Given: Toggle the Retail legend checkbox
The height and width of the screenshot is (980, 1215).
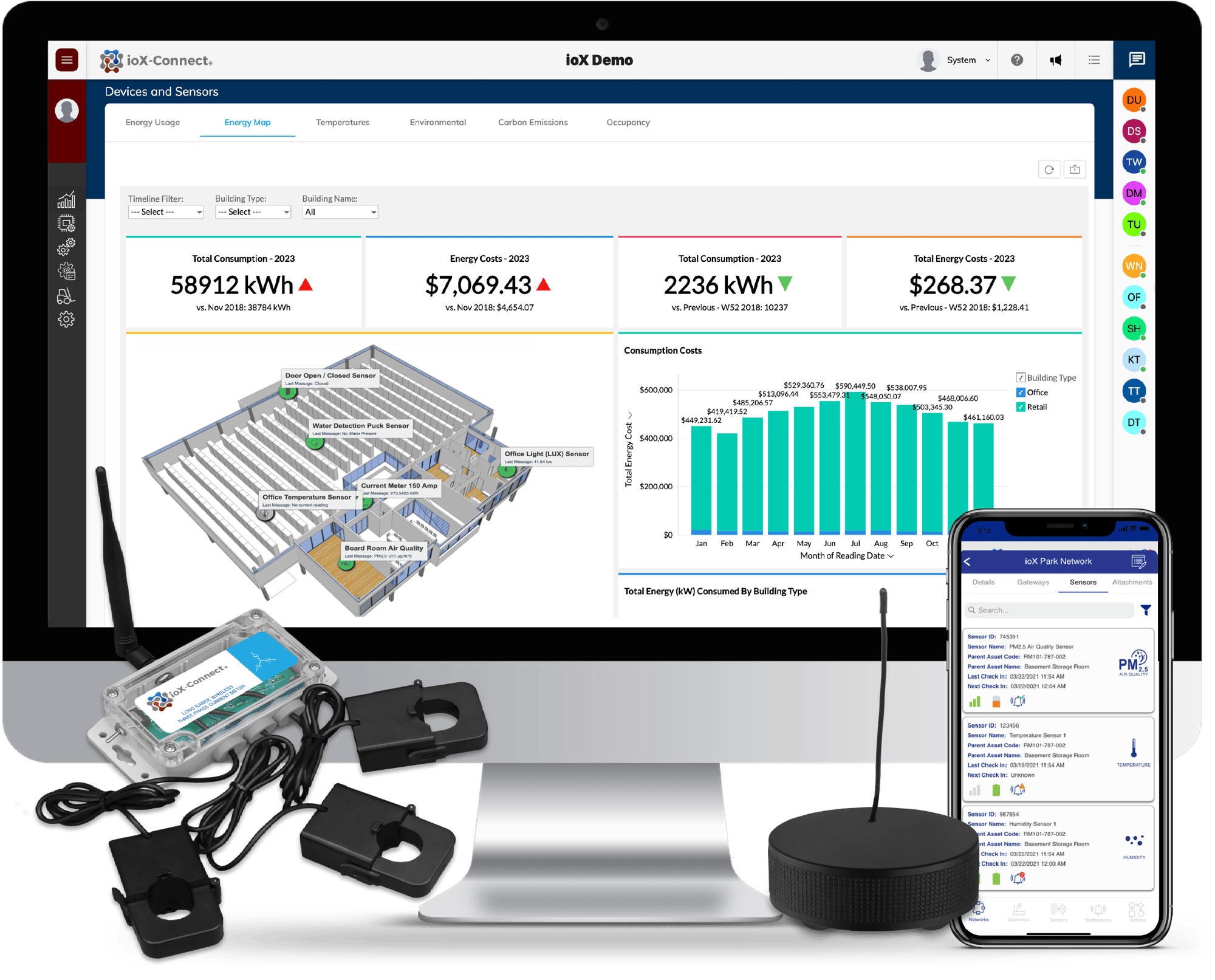Looking at the screenshot, I should pos(1021,407).
